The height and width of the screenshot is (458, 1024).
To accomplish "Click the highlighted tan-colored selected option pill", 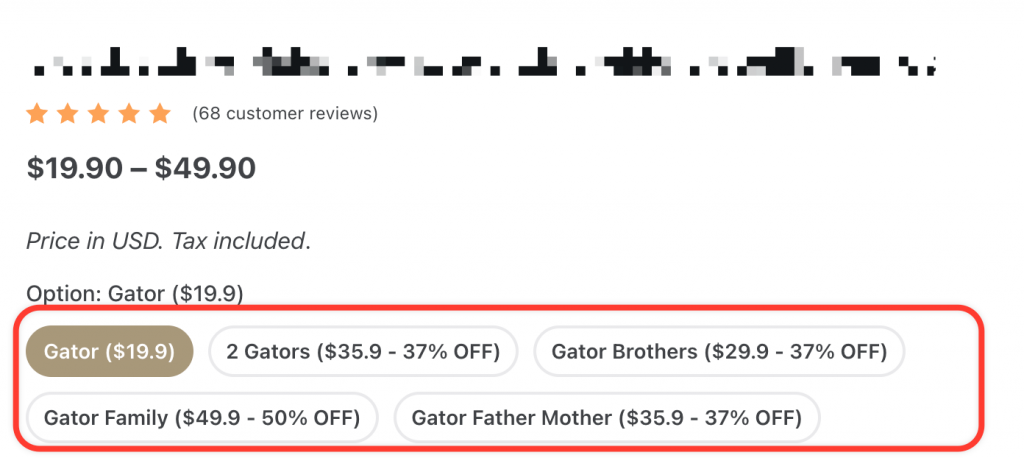I will point(110,352).
